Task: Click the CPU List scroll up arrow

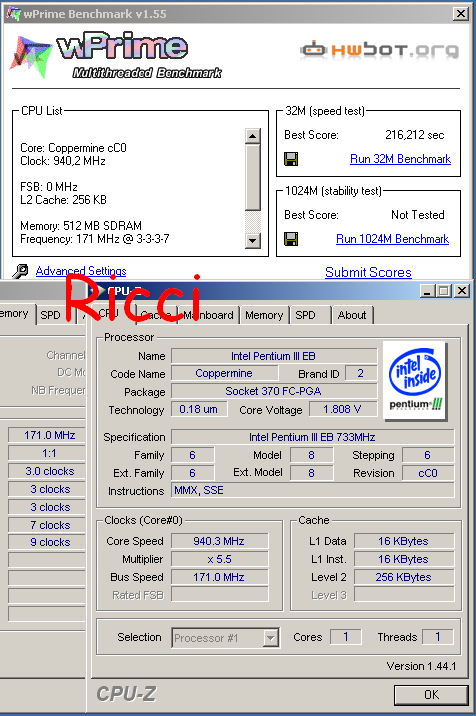Action: tap(253, 136)
